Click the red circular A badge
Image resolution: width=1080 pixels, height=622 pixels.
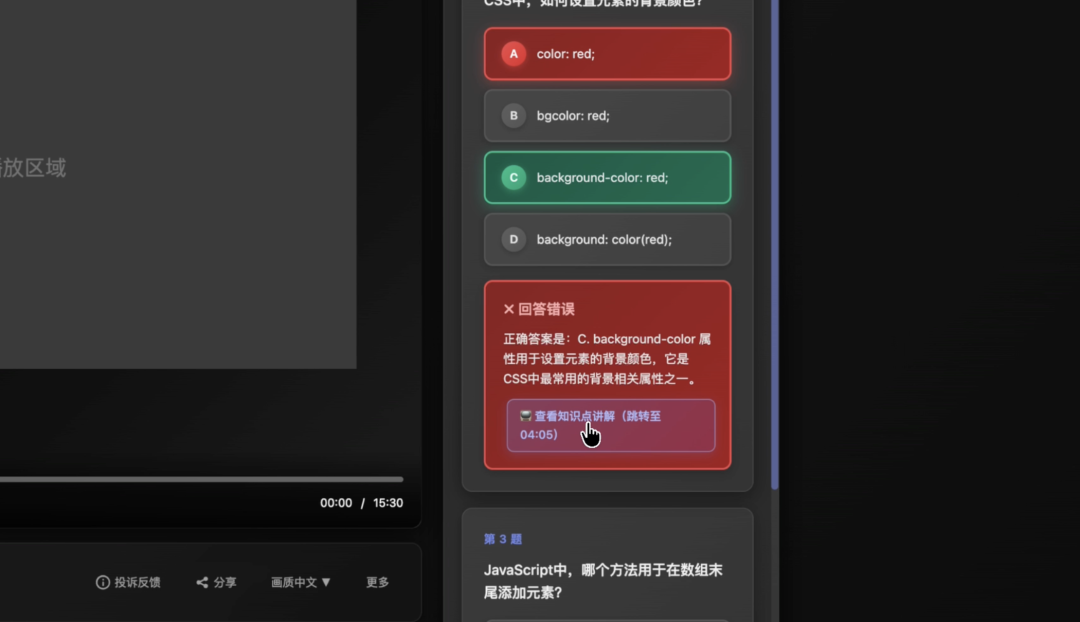513,54
